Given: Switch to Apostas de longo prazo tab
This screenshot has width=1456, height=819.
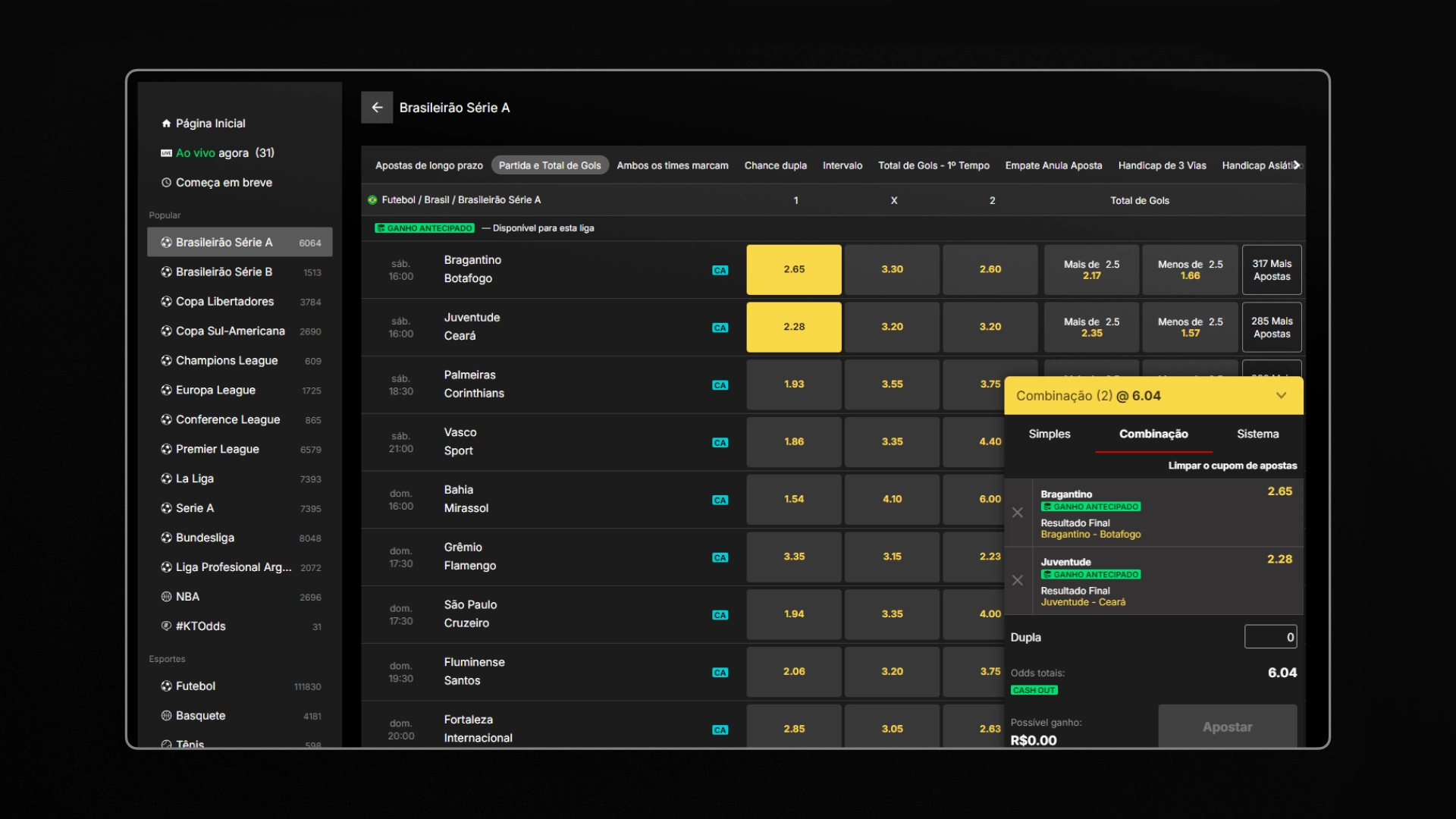Looking at the screenshot, I should coord(429,166).
